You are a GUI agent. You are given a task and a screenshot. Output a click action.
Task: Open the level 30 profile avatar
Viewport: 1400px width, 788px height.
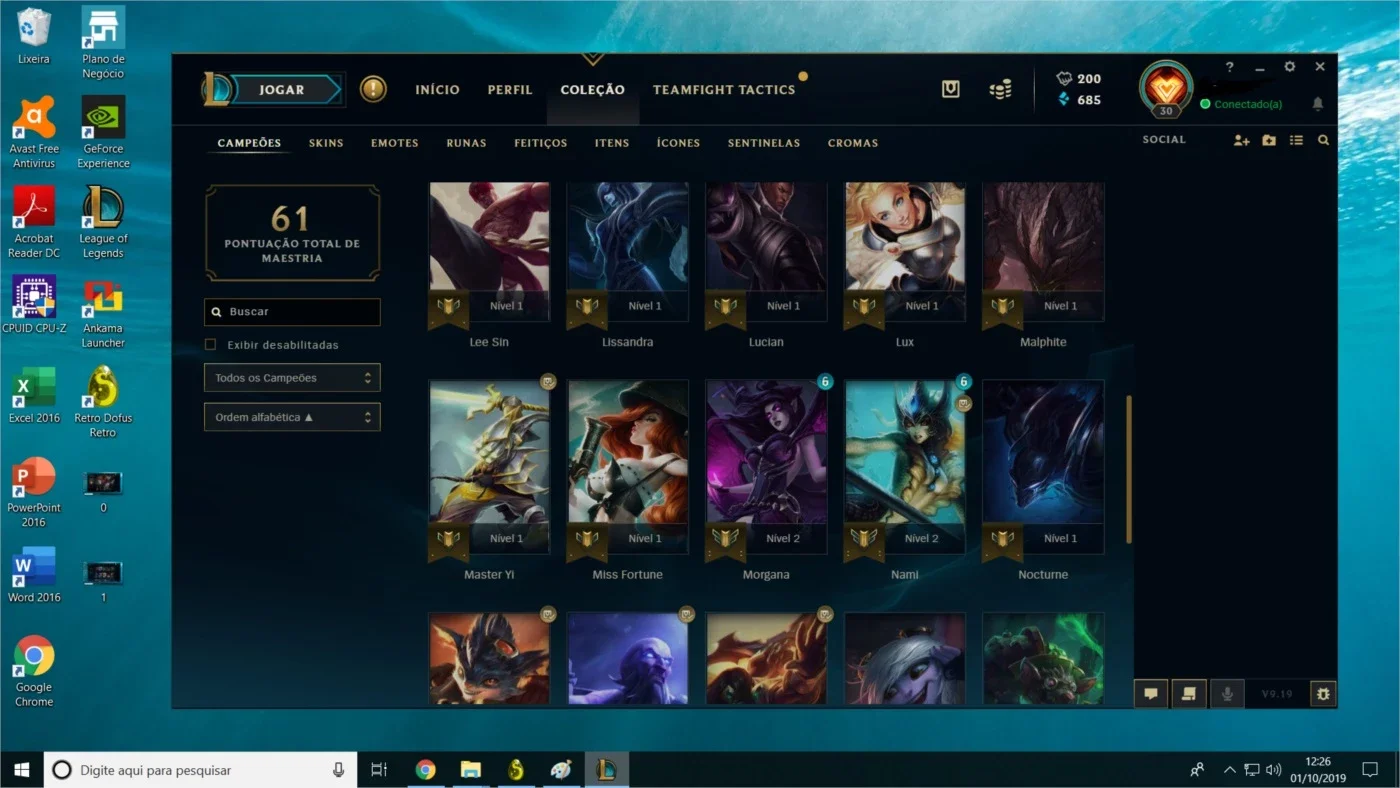(1166, 89)
